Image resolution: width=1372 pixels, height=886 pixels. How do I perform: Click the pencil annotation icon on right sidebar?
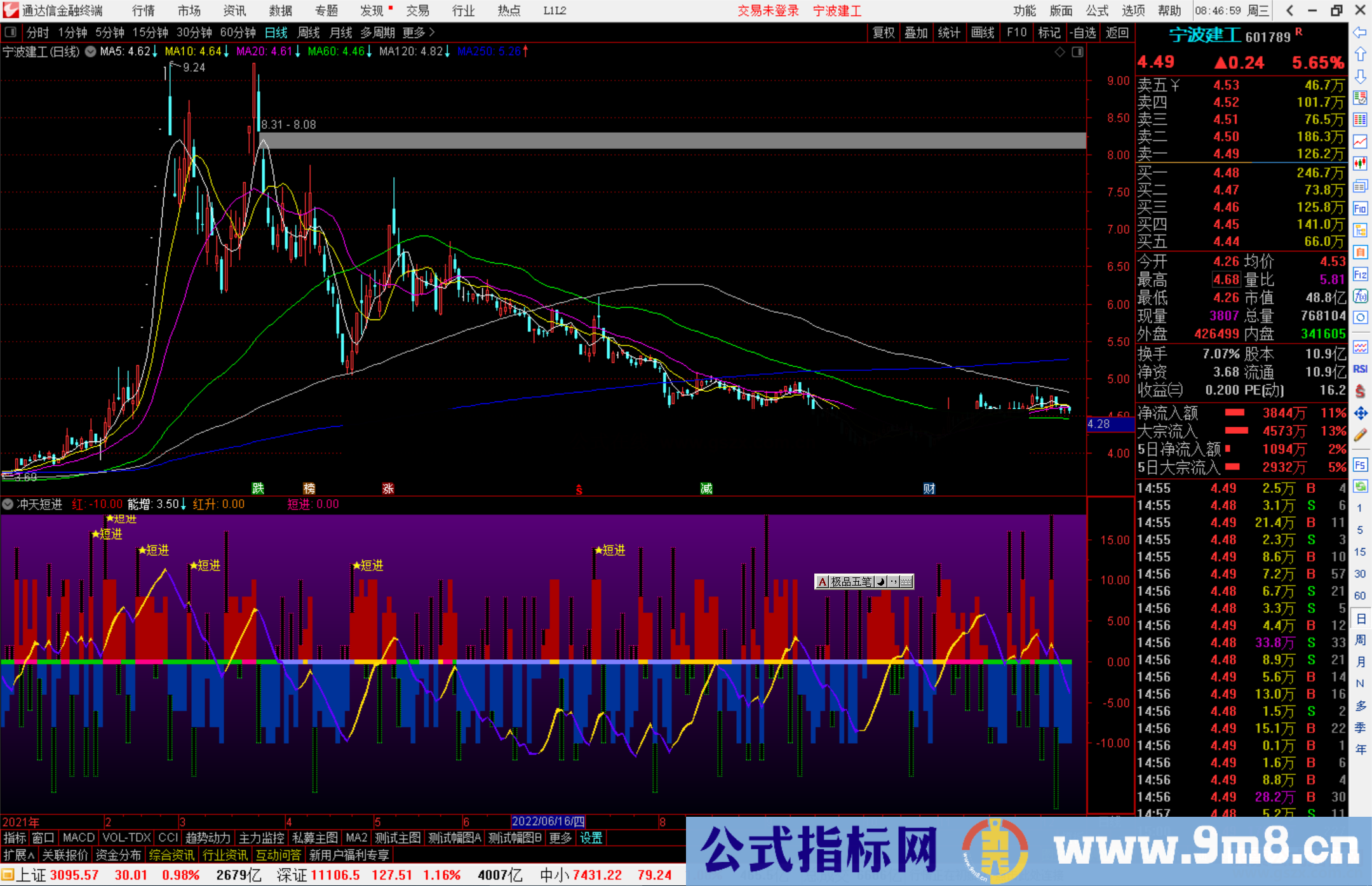pyautogui.click(x=1361, y=430)
